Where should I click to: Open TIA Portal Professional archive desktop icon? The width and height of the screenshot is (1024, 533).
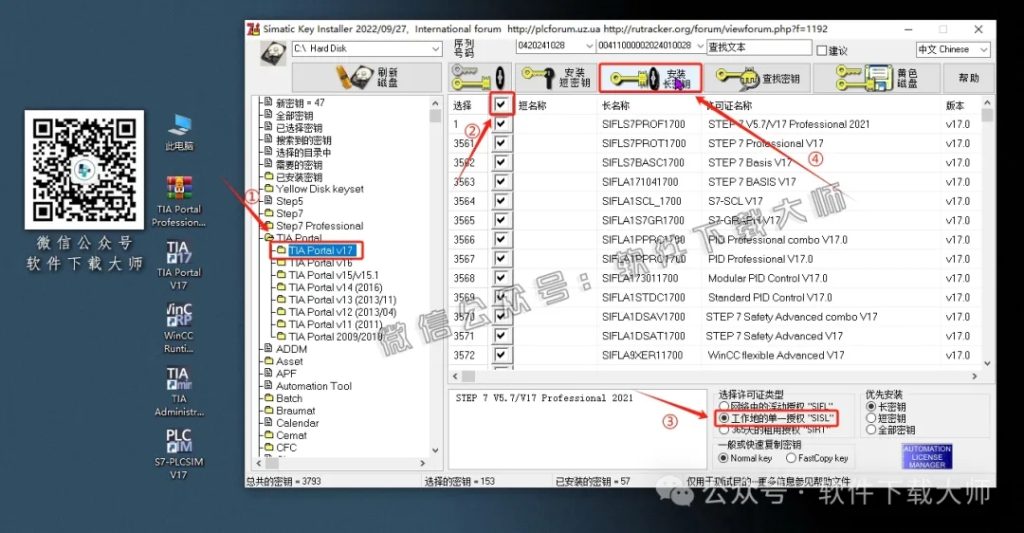click(x=179, y=201)
